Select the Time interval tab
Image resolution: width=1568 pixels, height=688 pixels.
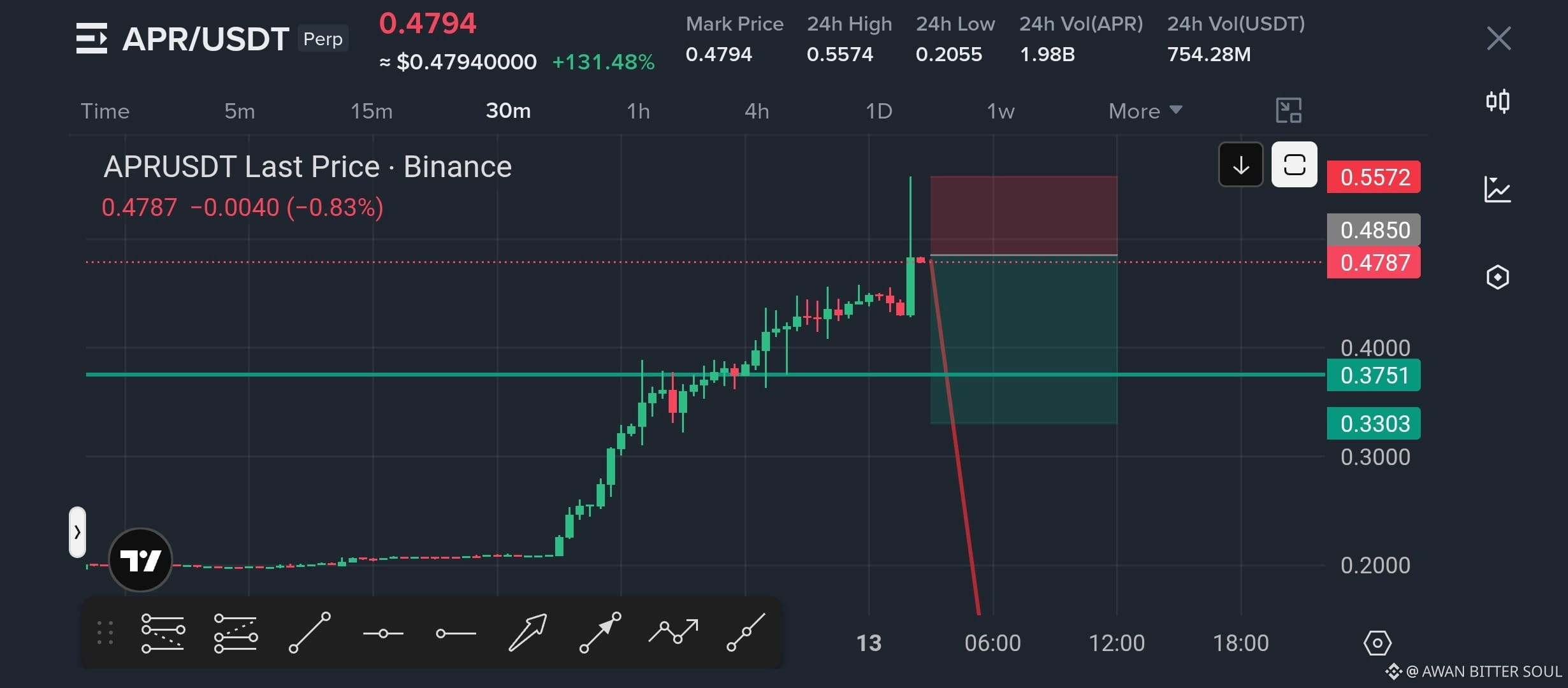pyautogui.click(x=105, y=111)
